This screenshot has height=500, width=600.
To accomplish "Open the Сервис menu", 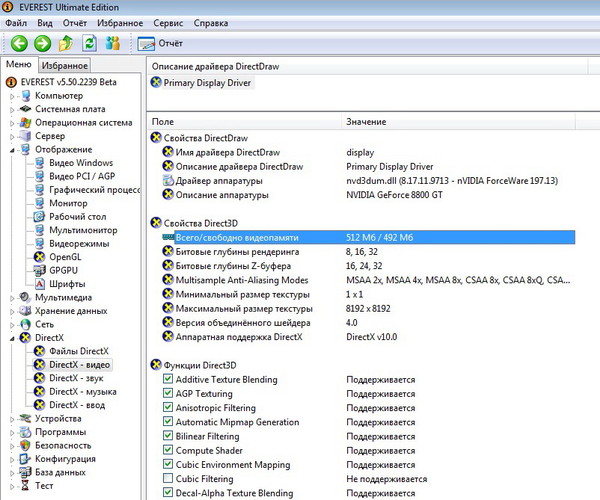I will click(168, 23).
